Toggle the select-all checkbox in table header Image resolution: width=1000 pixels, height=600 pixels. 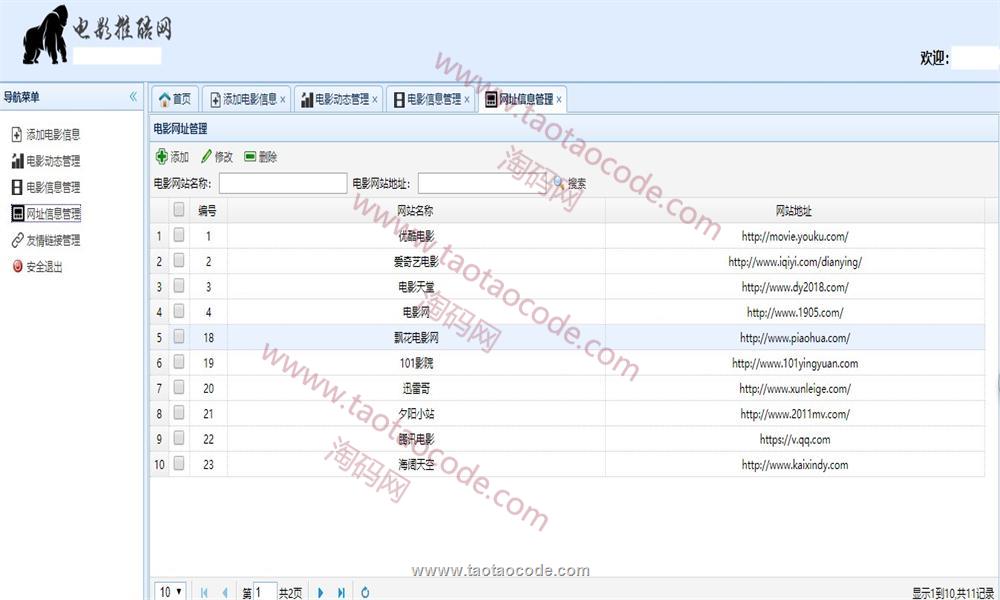tap(179, 210)
